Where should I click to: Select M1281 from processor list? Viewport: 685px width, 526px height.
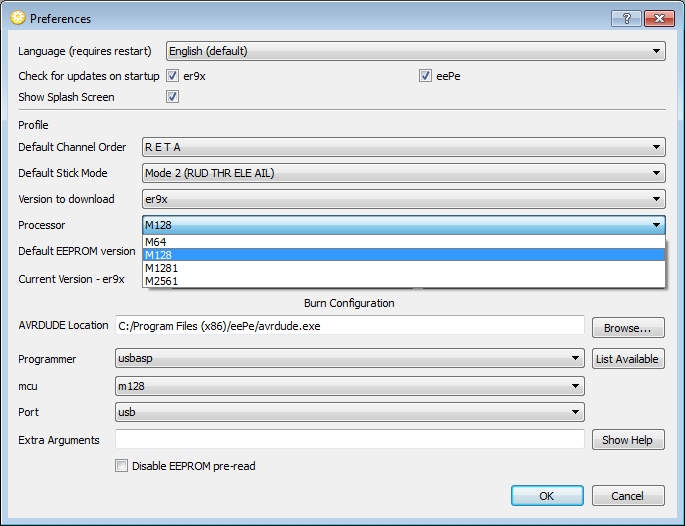pos(404,268)
